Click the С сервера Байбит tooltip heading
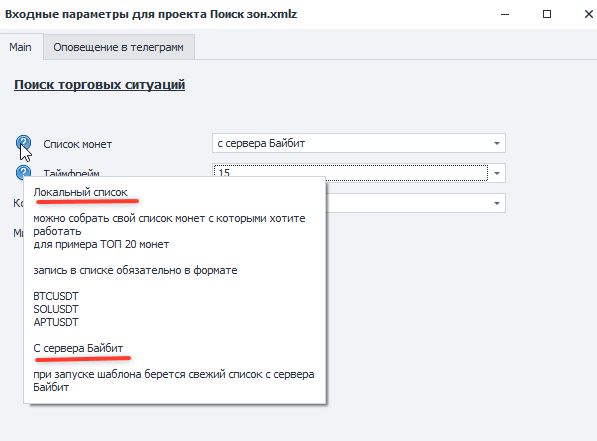This screenshot has width=597, height=441. tap(78, 348)
